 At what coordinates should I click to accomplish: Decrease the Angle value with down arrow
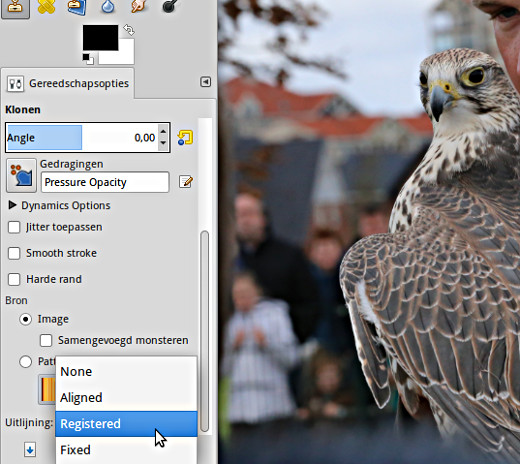click(163, 144)
